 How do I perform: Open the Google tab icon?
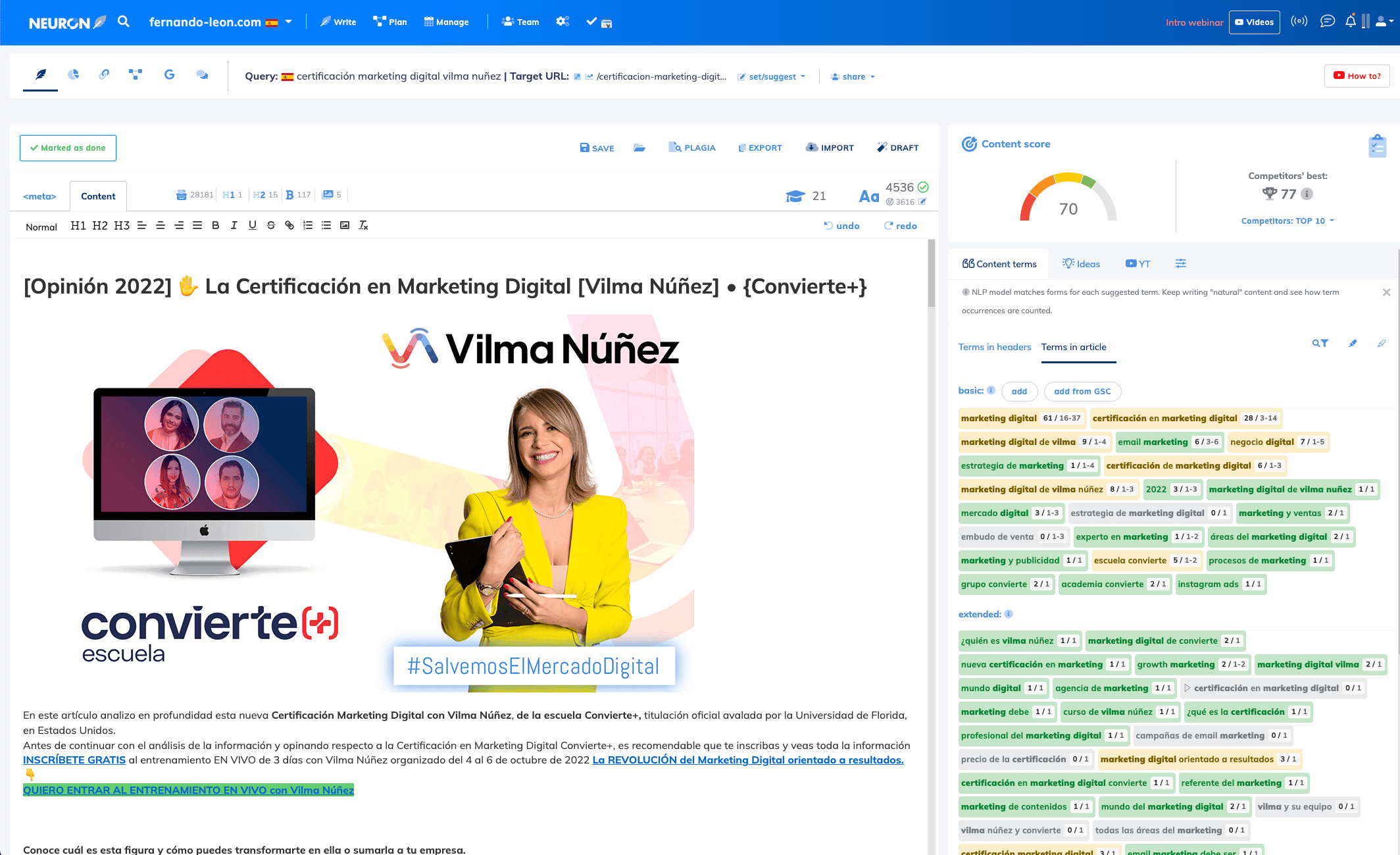[x=169, y=75]
